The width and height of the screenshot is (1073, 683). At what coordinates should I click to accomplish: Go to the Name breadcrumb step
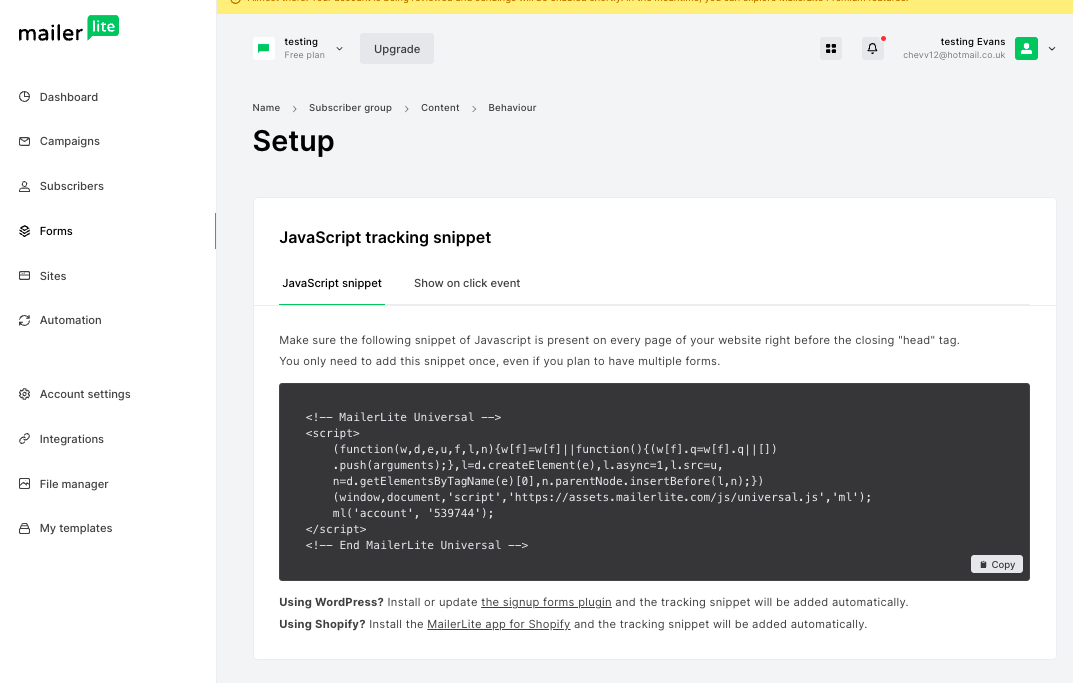(266, 107)
